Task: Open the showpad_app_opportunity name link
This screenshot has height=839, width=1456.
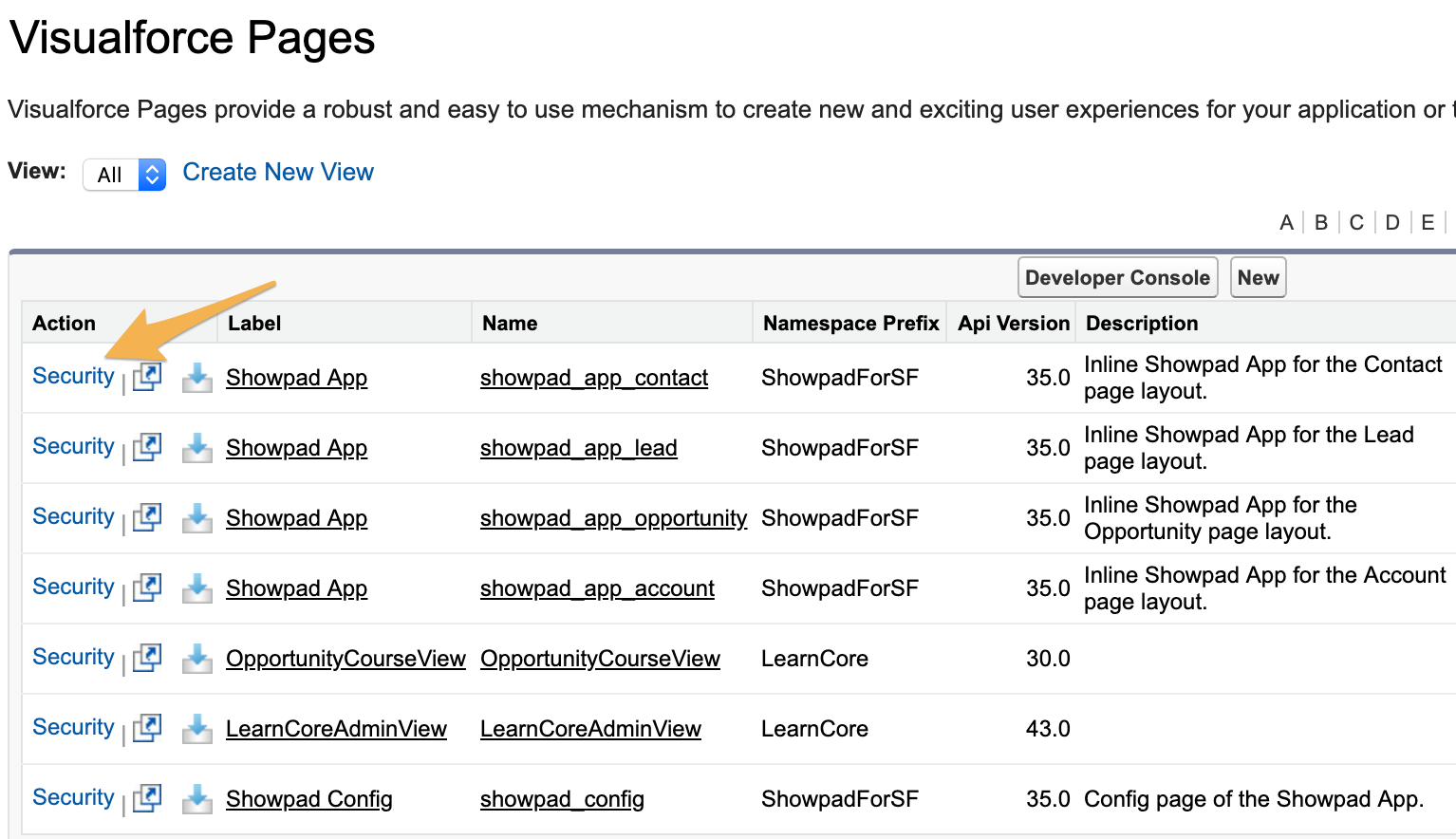Action: (614, 518)
